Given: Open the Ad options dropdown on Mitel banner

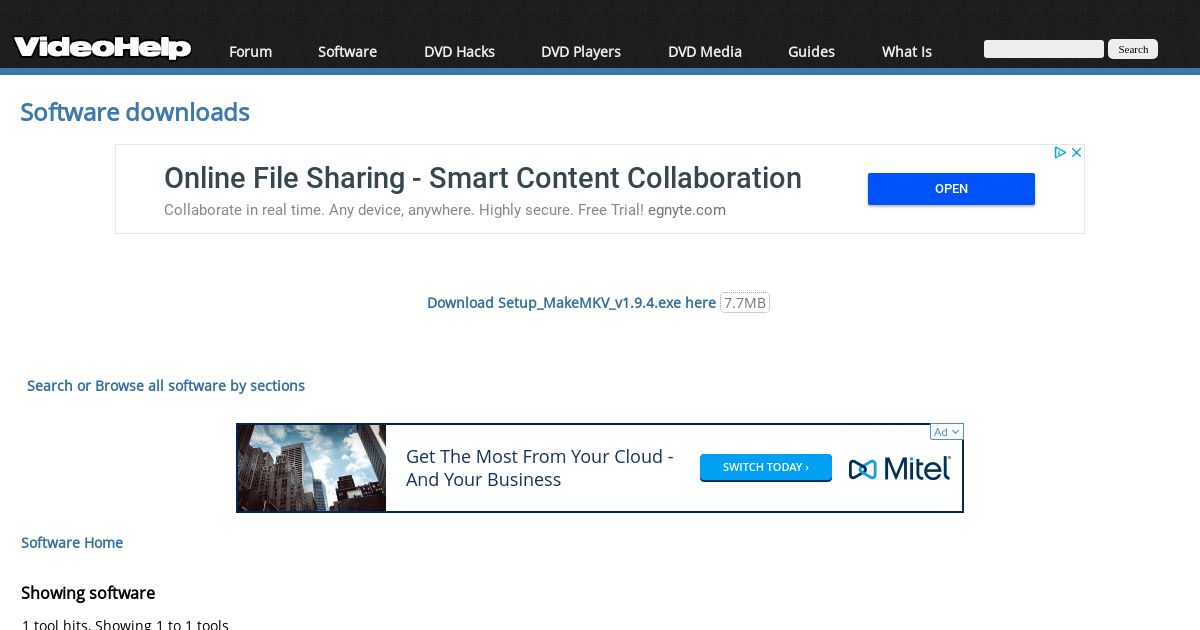Looking at the screenshot, I should tap(946, 432).
